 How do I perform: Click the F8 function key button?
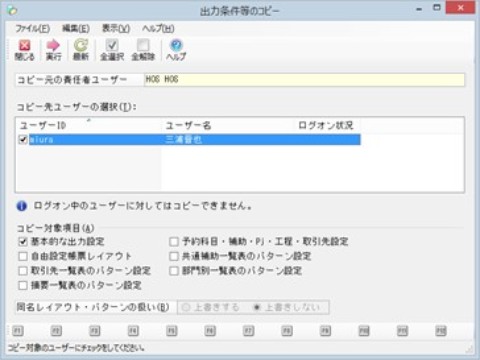[287, 331]
